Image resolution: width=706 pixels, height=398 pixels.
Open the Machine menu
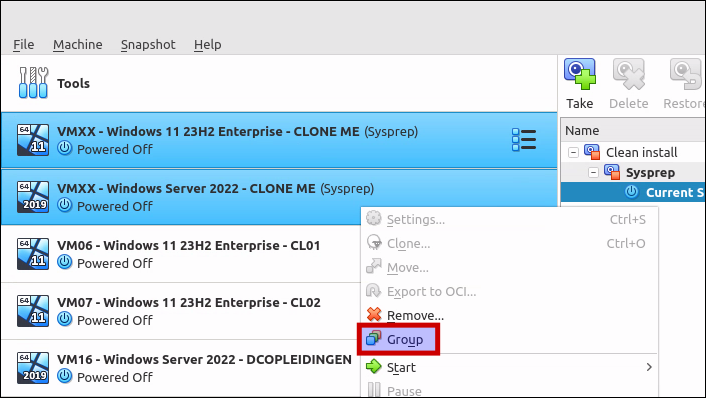(x=77, y=45)
